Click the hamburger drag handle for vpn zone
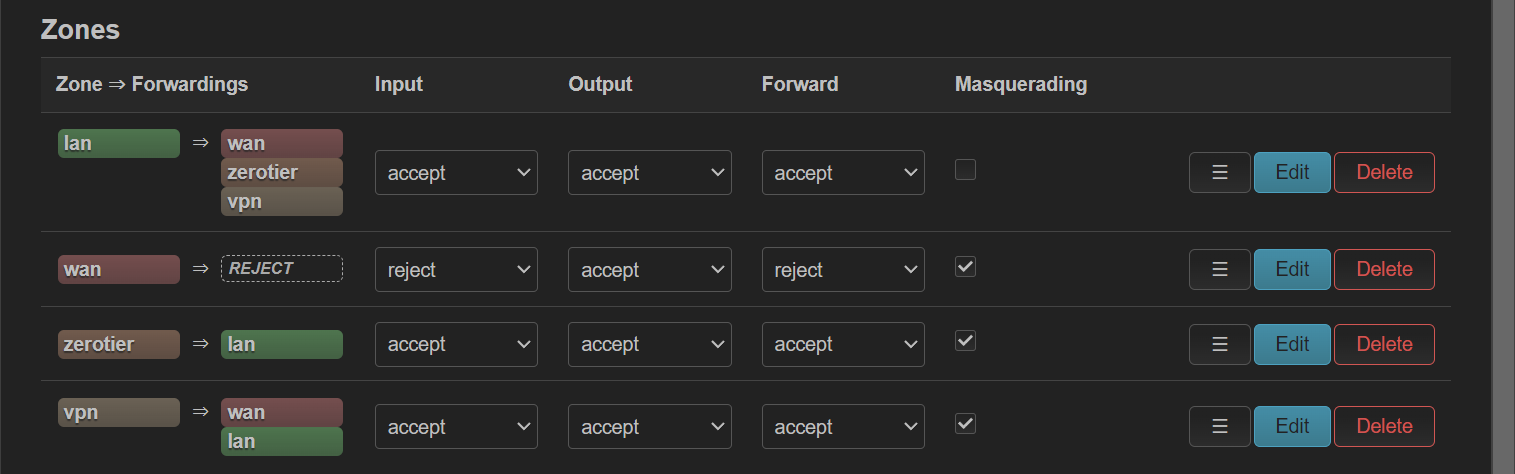This screenshot has width=1515, height=474. pyautogui.click(x=1219, y=426)
